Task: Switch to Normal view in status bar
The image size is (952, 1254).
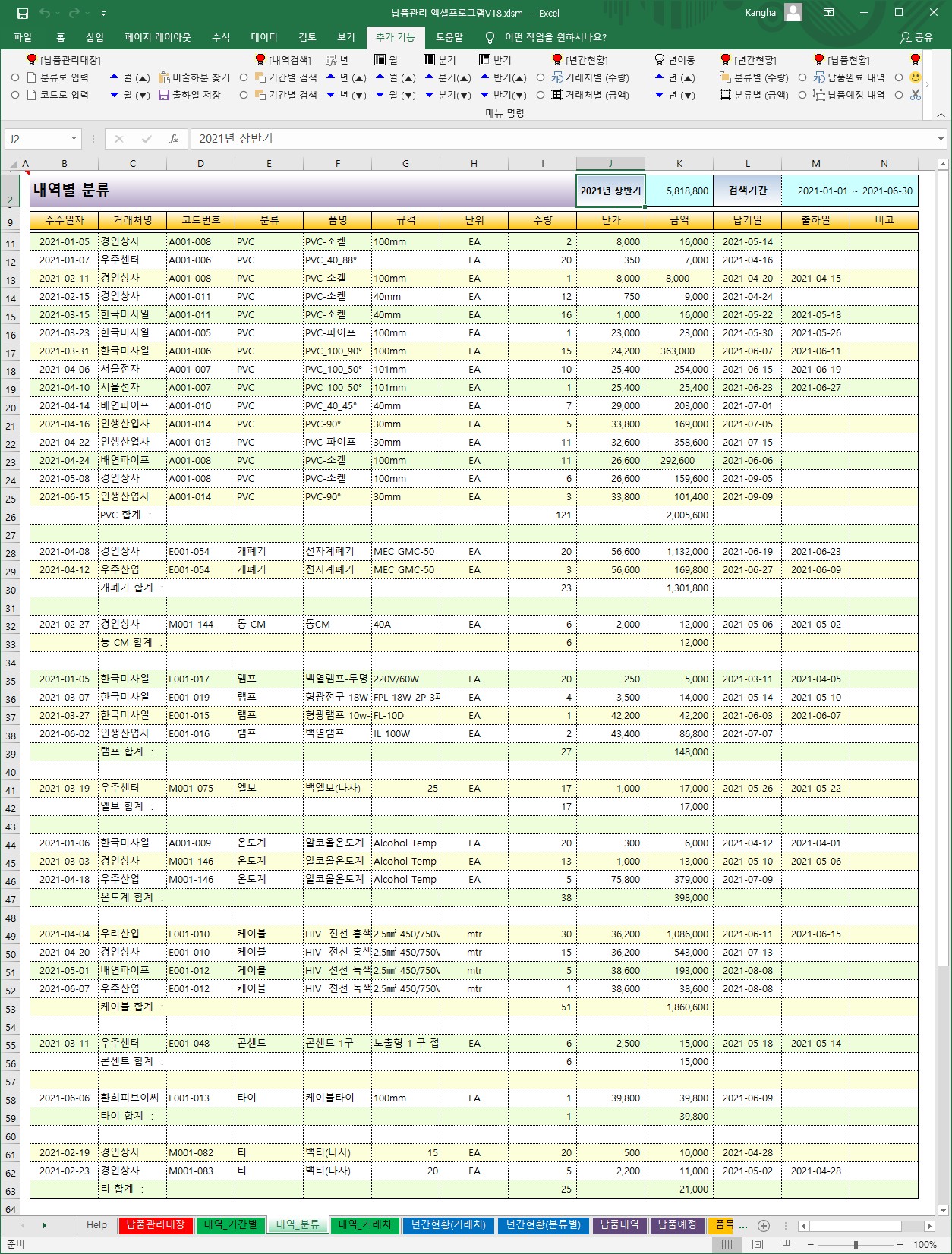Action: click(727, 1245)
